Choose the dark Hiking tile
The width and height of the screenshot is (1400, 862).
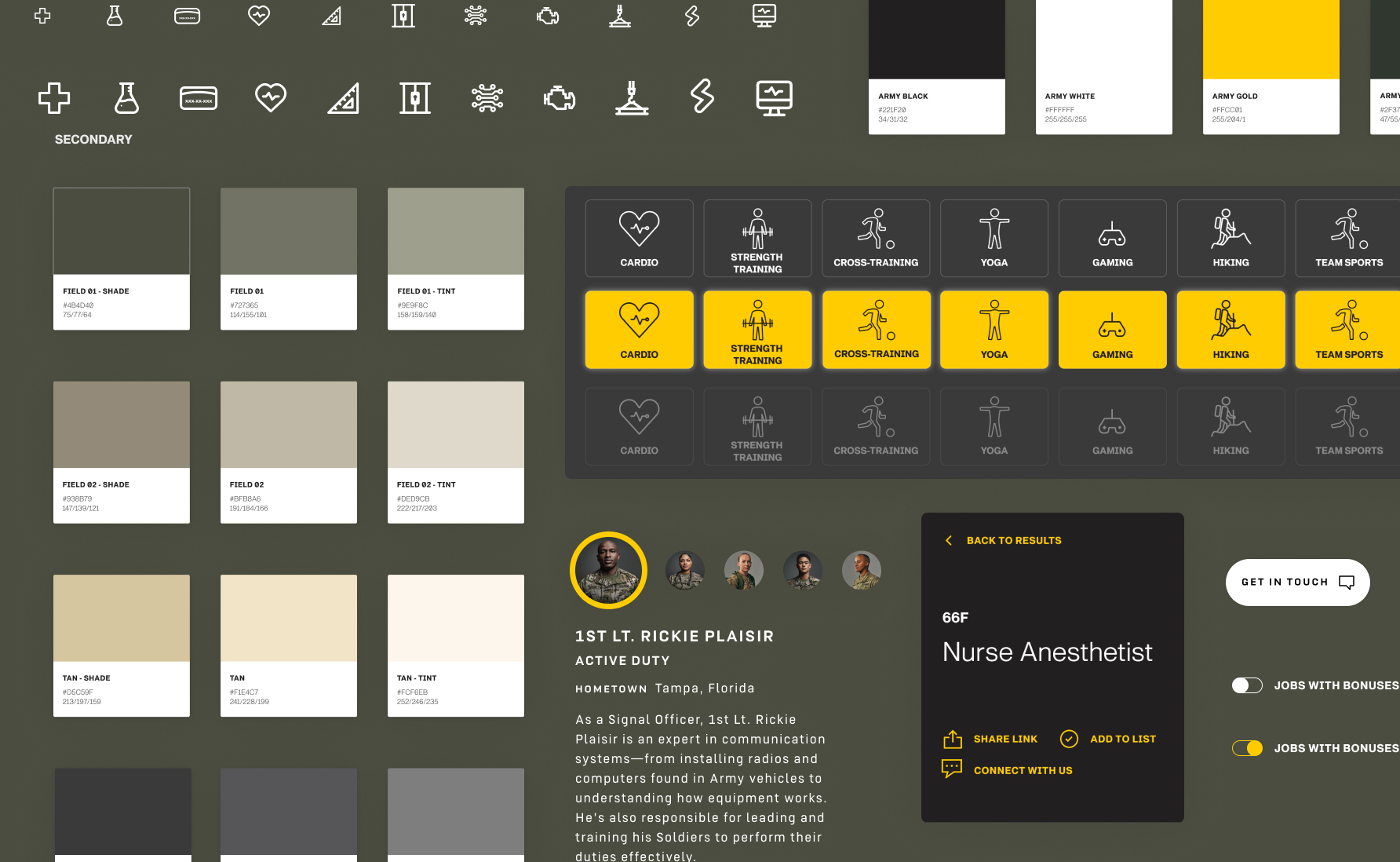click(x=1230, y=239)
